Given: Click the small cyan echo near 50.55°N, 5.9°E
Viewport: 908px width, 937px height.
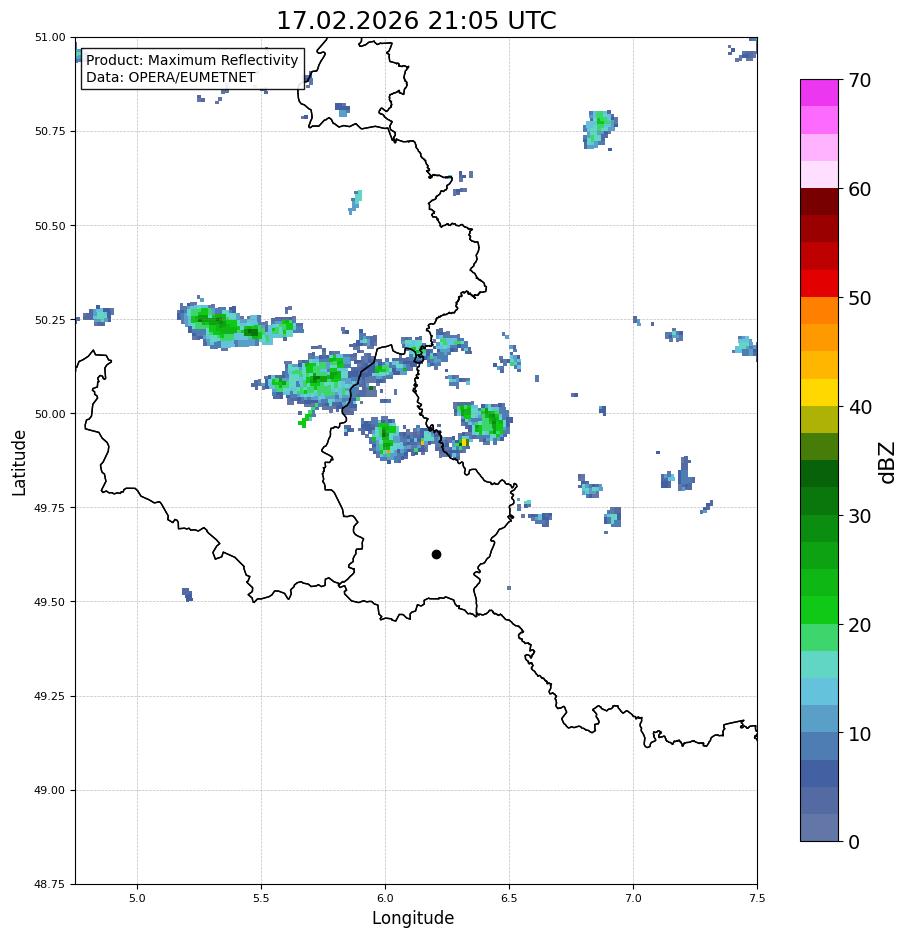Looking at the screenshot, I should click(356, 201).
